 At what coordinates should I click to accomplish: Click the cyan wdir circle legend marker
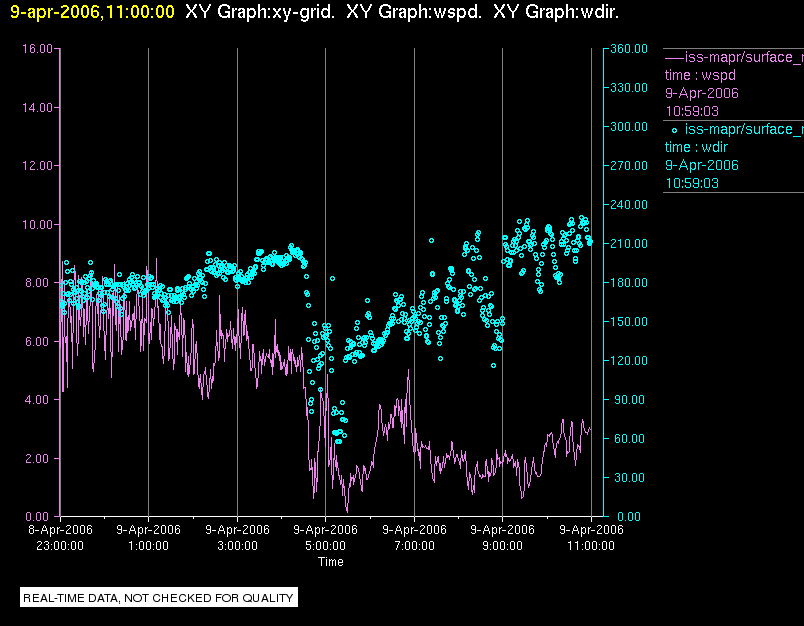(x=674, y=130)
